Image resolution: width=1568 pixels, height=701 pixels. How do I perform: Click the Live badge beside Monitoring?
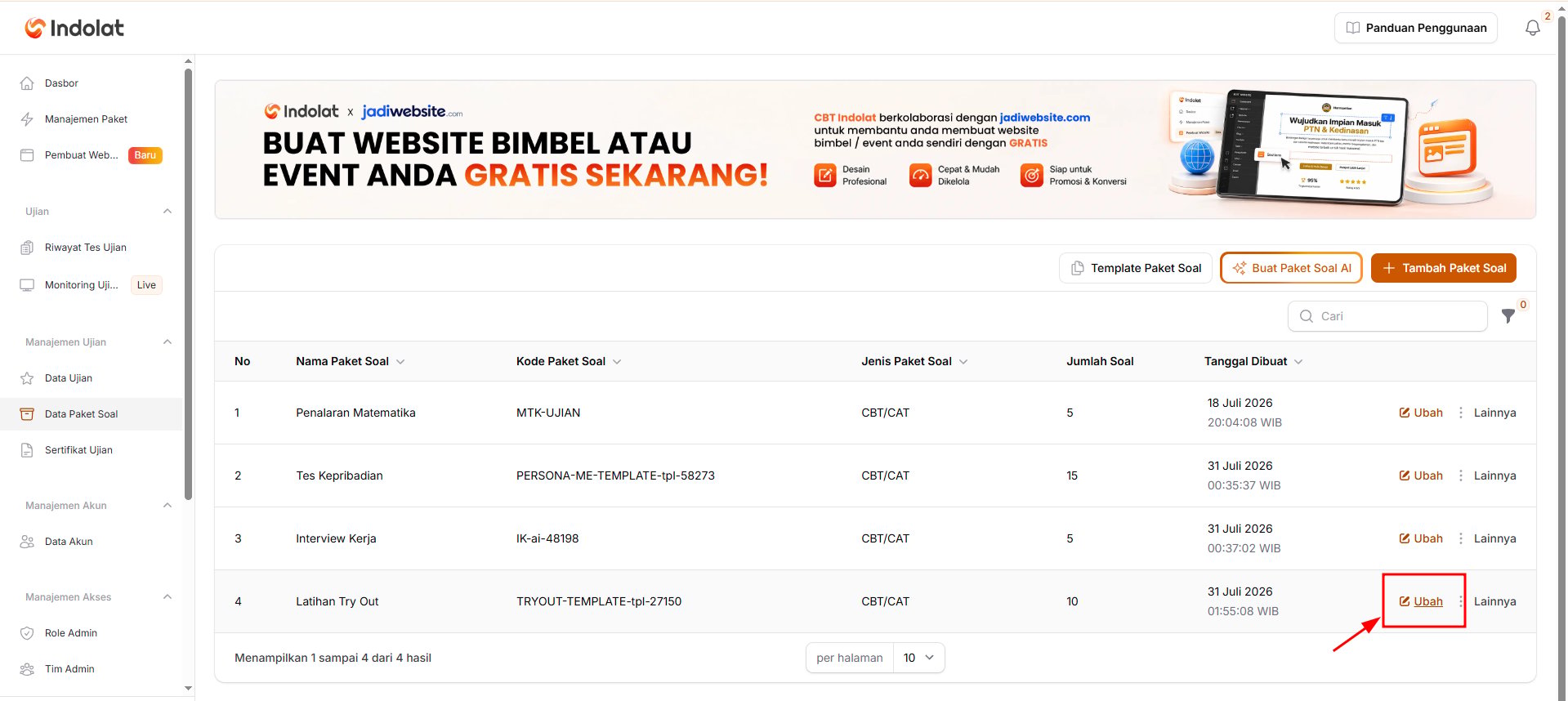146,285
